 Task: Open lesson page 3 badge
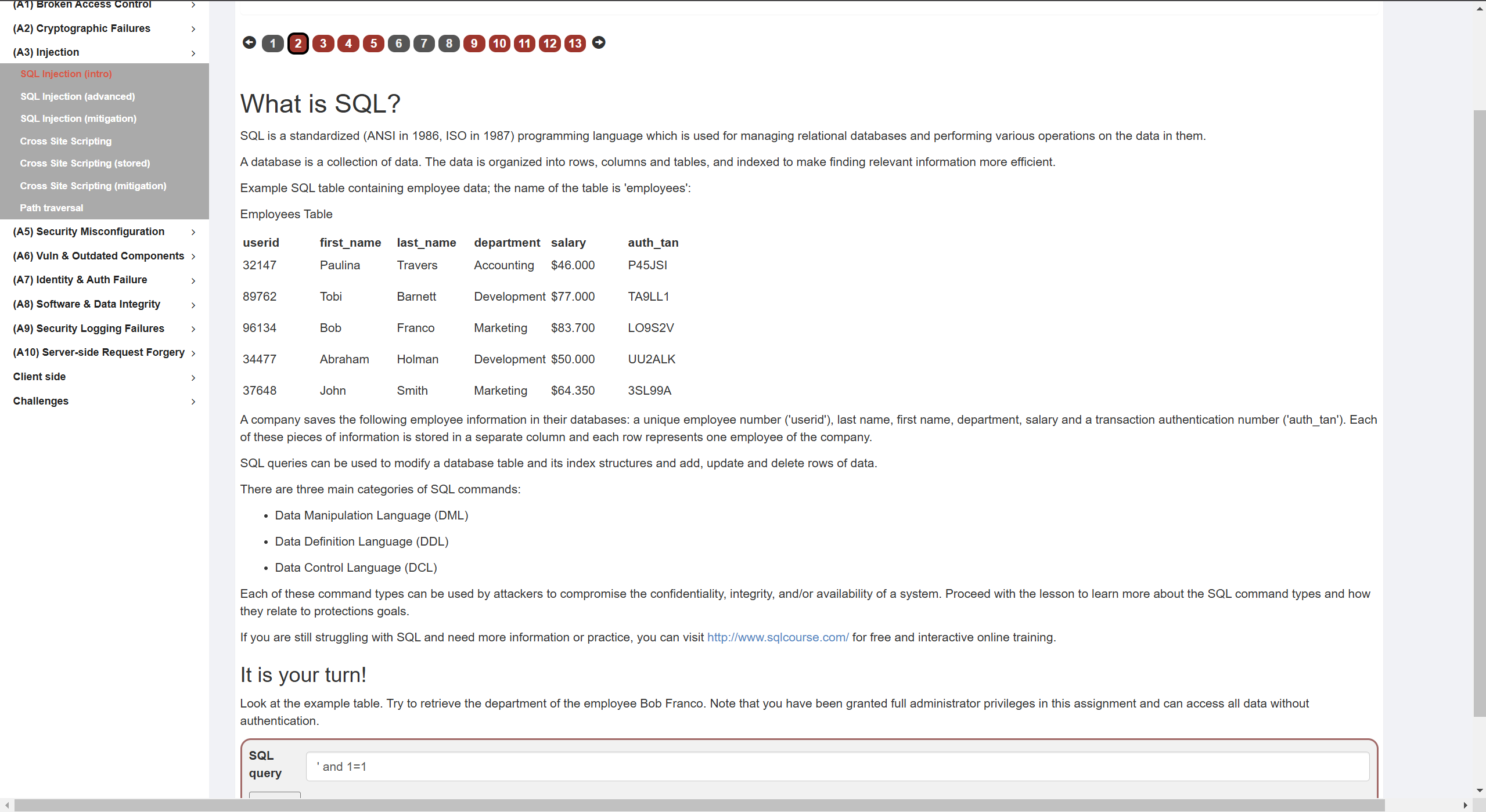(x=323, y=44)
